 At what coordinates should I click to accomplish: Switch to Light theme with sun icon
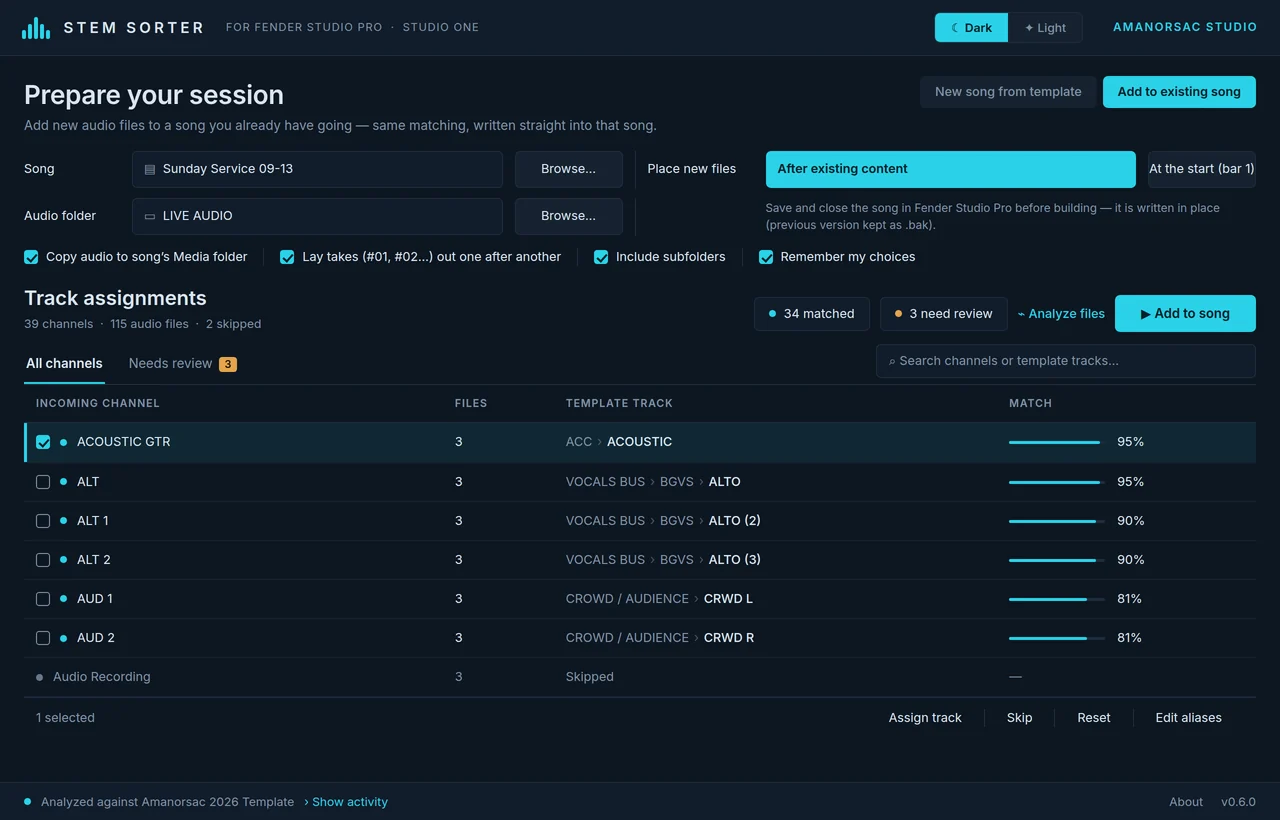[x=1045, y=28]
